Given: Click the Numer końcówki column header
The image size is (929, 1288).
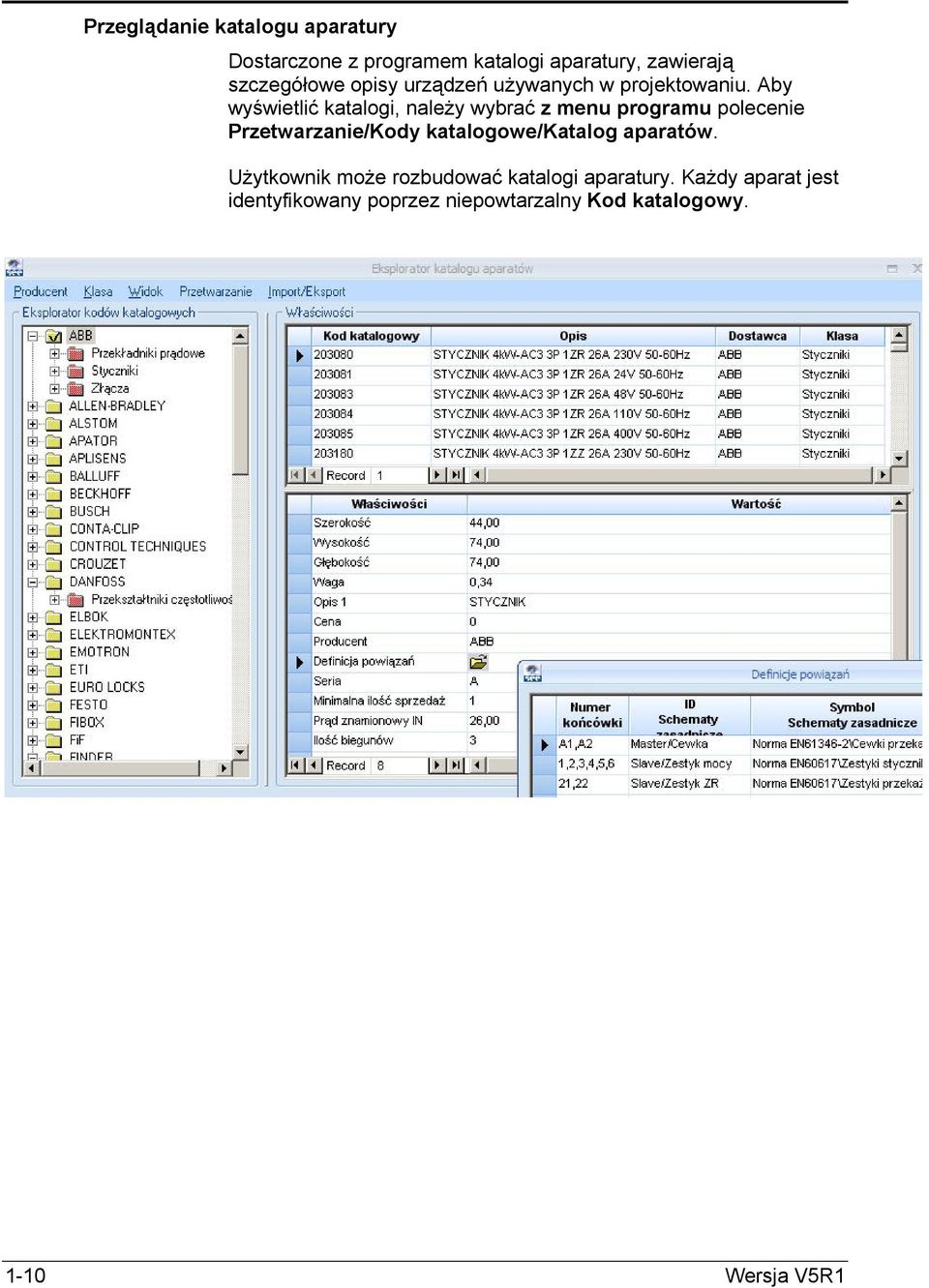Looking at the screenshot, I should (590, 715).
